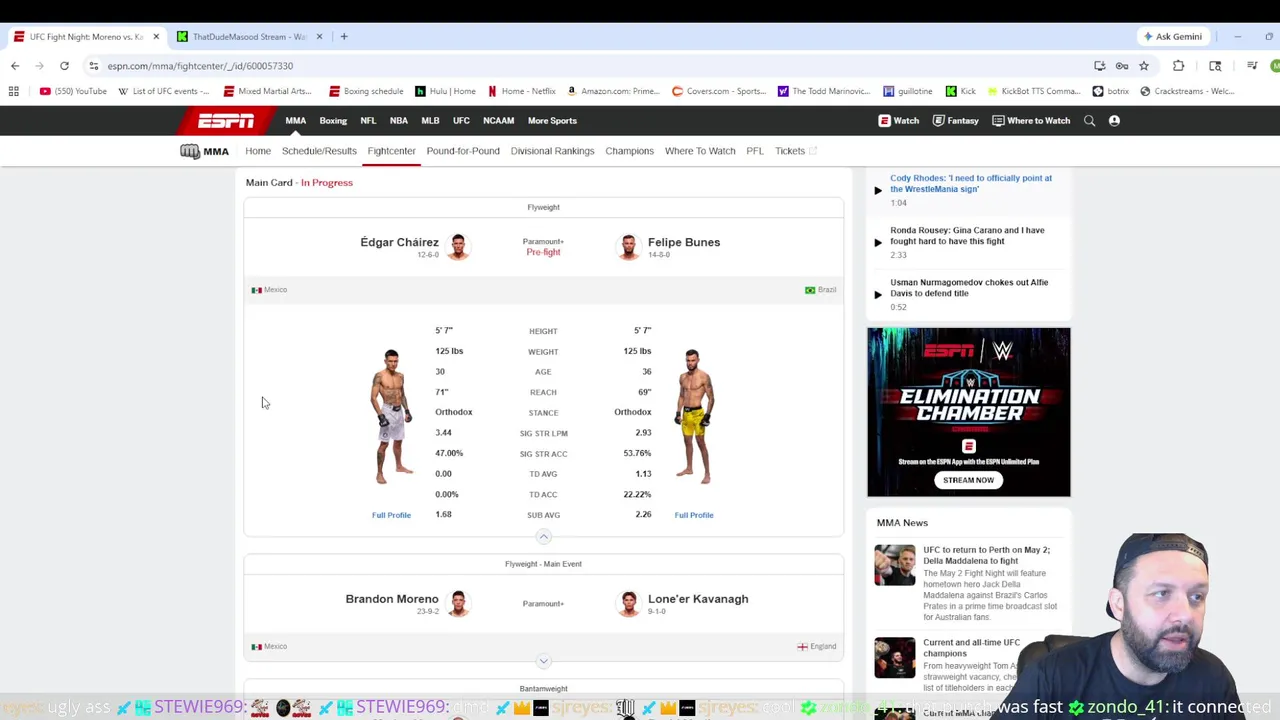The width and height of the screenshot is (1280, 720).
Task: Reload the page with refresh icon
Action: point(64,66)
